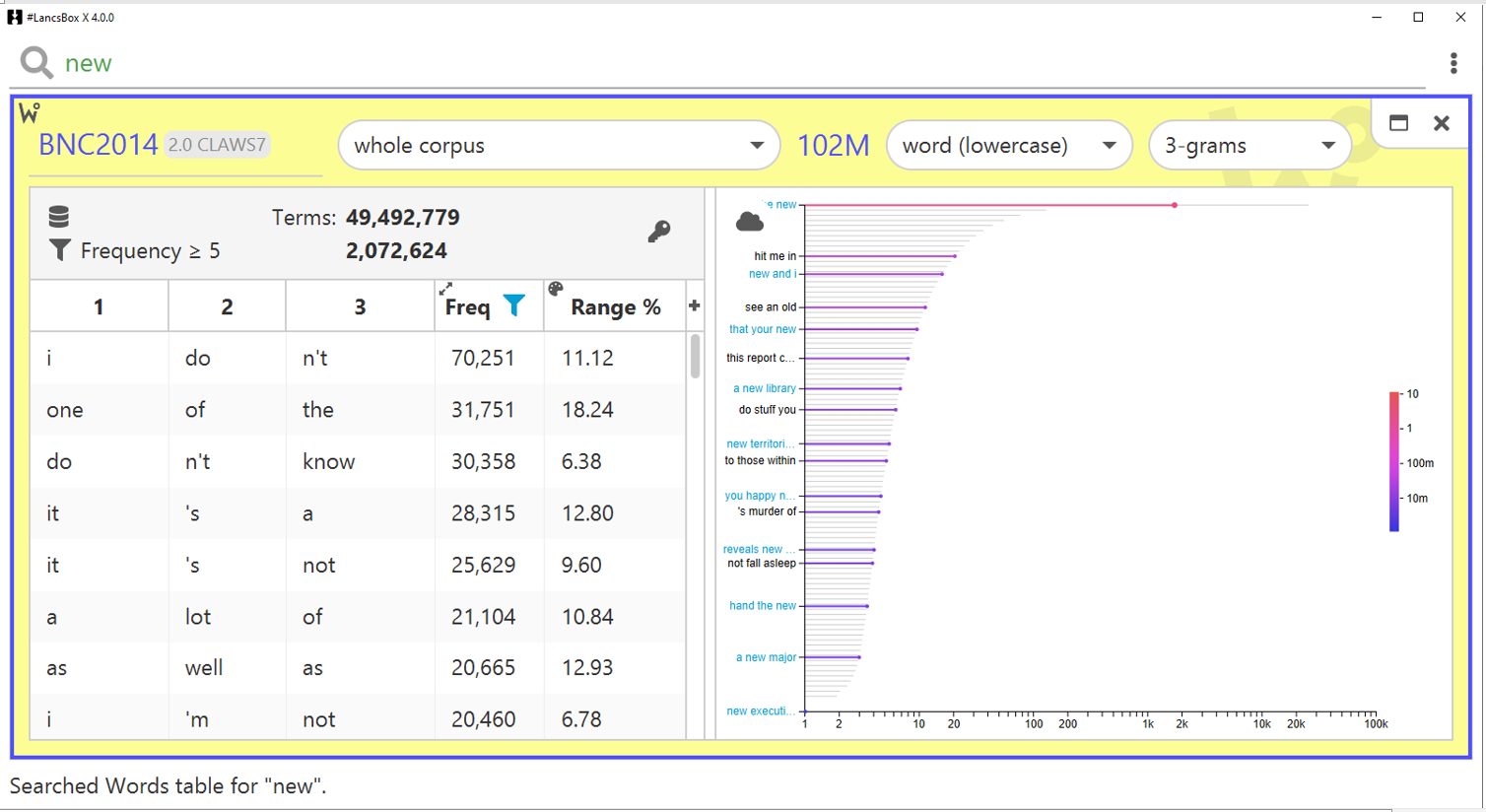Click the palette icon above Range %
Screen dimensions: 1486x812
click(x=556, y=289)
